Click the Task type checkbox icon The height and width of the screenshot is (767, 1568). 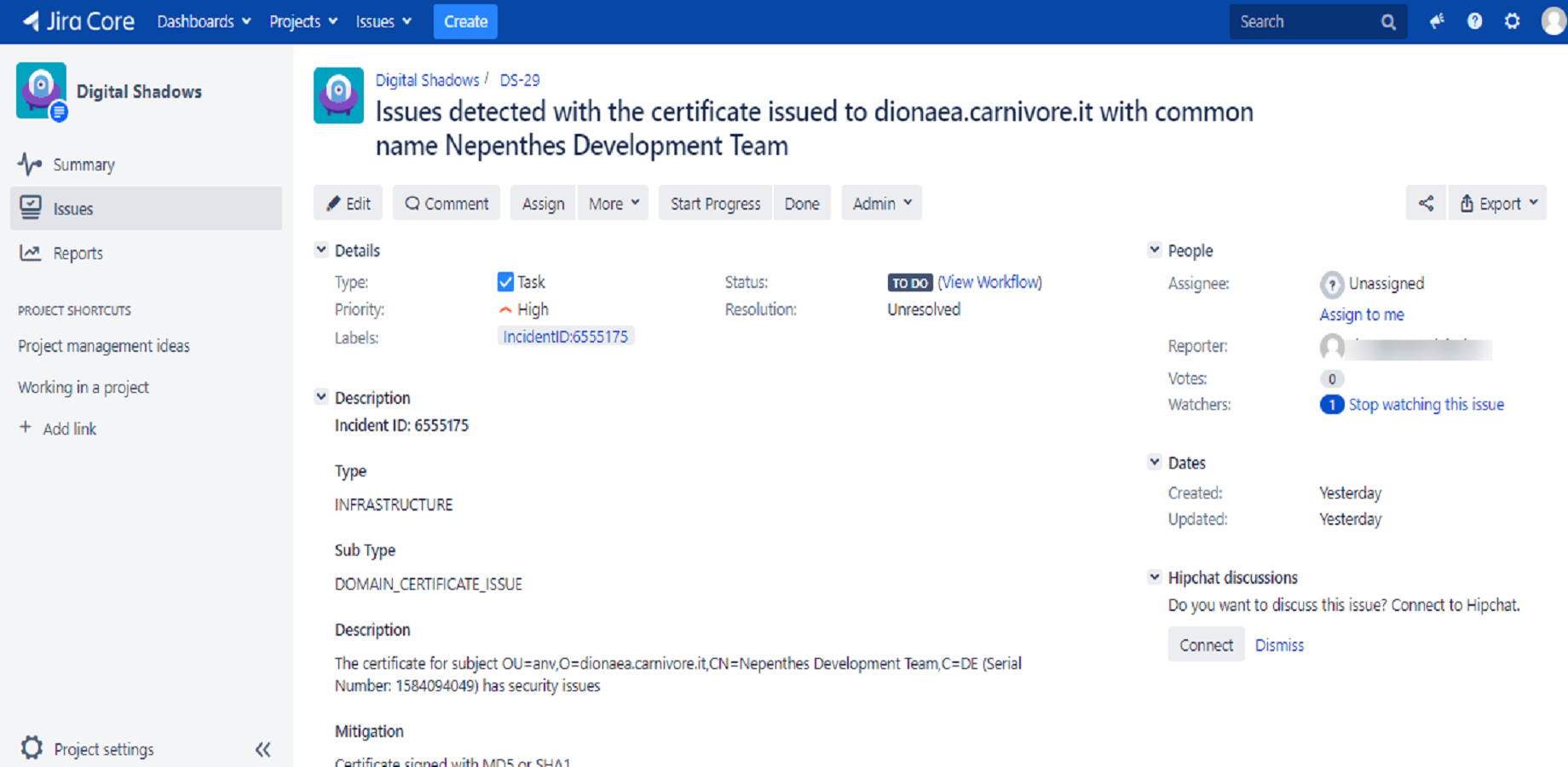coord(505,281)
